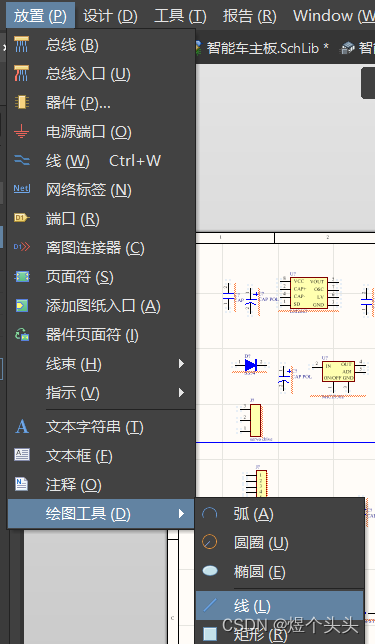
Task: Open the 放置 (P) menu
Action: [x=40, y=16]
